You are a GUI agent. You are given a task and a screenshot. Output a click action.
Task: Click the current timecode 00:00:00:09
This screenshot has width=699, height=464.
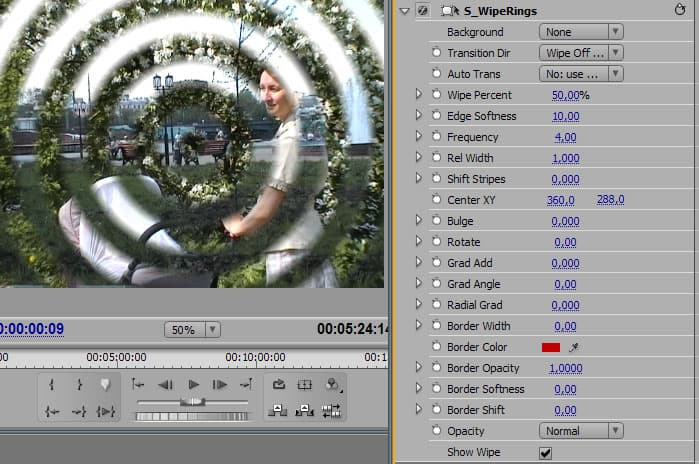click(x=32, y=329)
